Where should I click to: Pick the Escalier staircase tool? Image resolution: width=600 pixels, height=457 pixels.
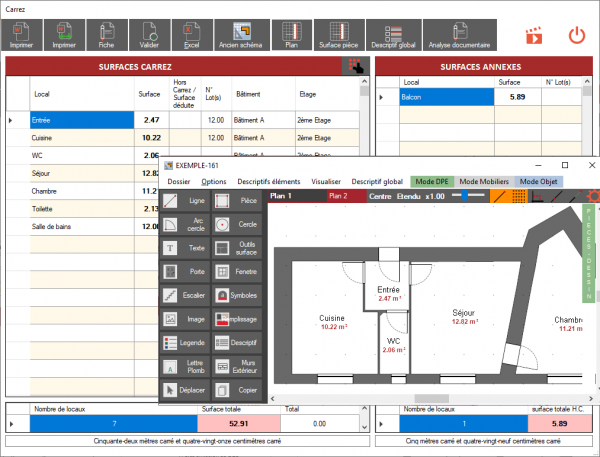click(x=186, y=295)
